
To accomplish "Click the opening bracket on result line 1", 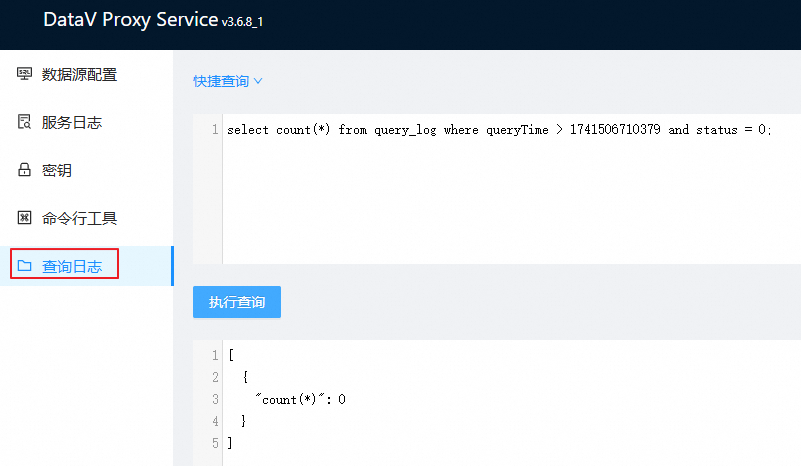I will [x=231, y=355].
